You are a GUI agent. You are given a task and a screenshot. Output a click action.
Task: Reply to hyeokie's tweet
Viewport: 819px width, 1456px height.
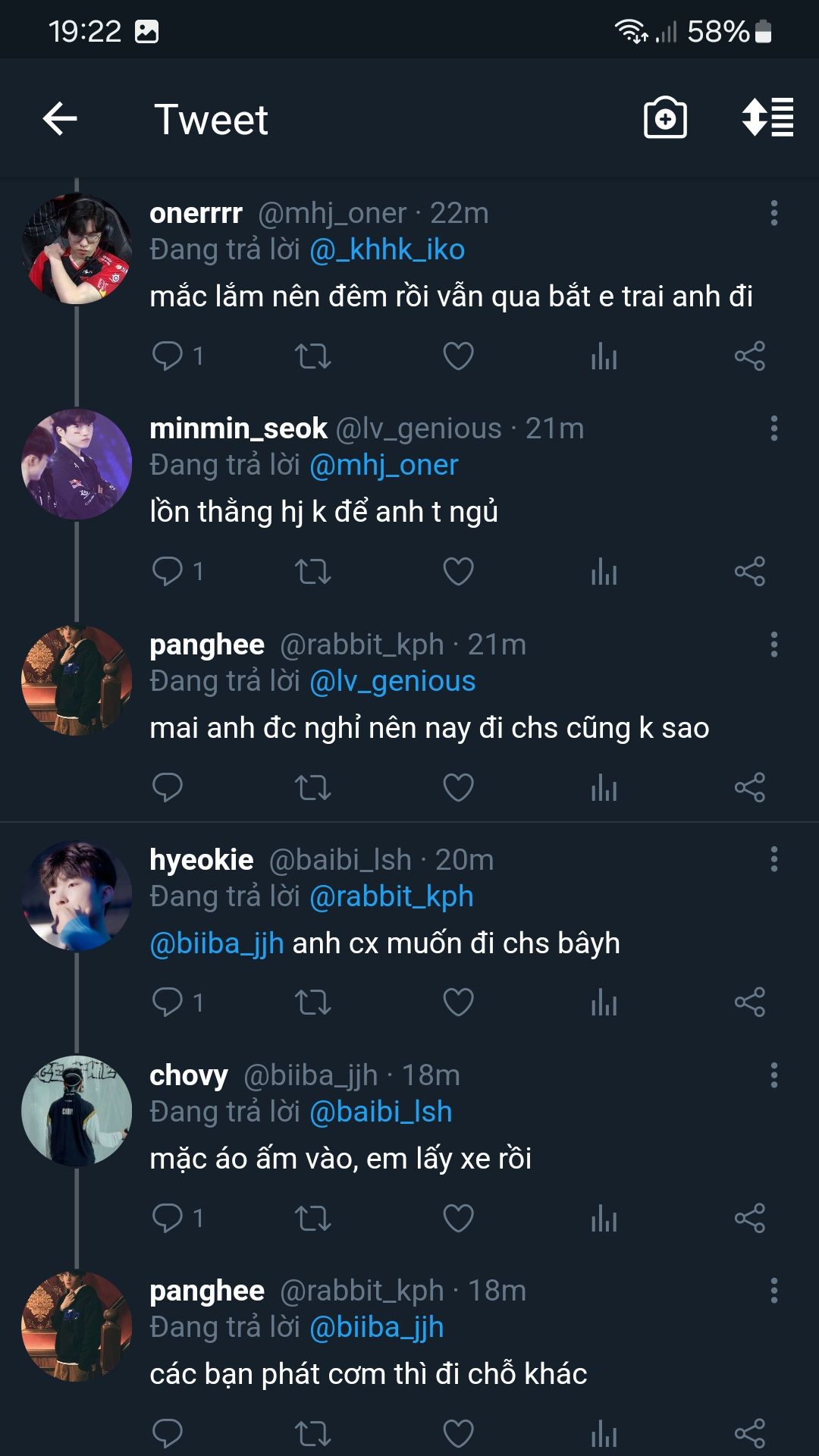point(168,1002)
